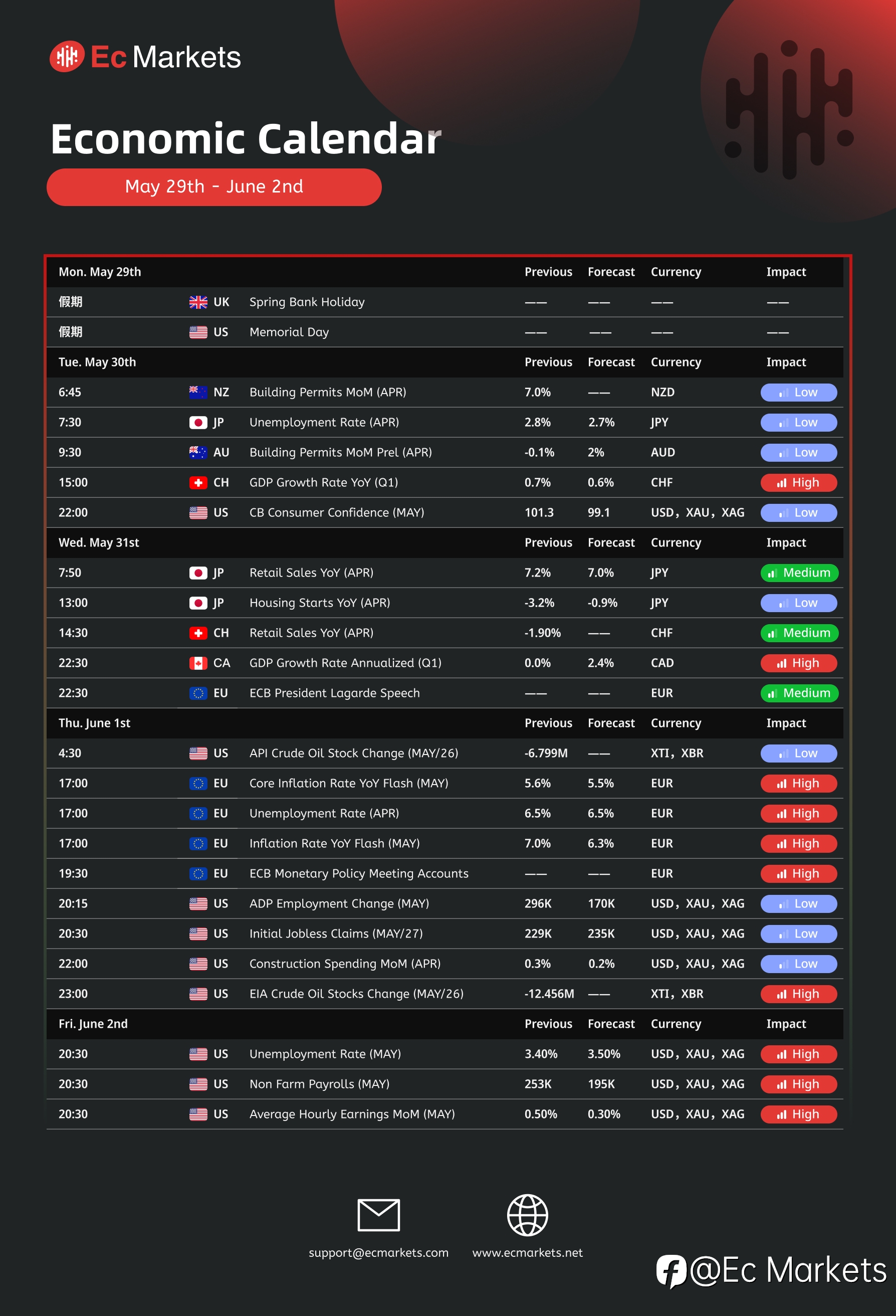
Task: Click the Swiss flag on GDP Growth Rate YoY row
Action: click(x=198, y=482)
